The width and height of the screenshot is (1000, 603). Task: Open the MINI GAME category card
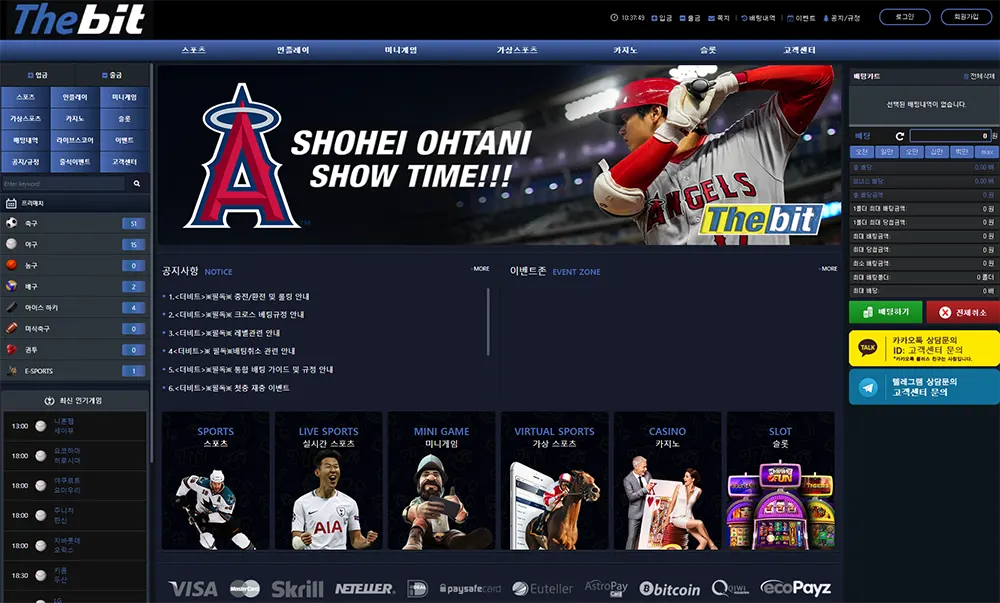[x=441, y=481]
